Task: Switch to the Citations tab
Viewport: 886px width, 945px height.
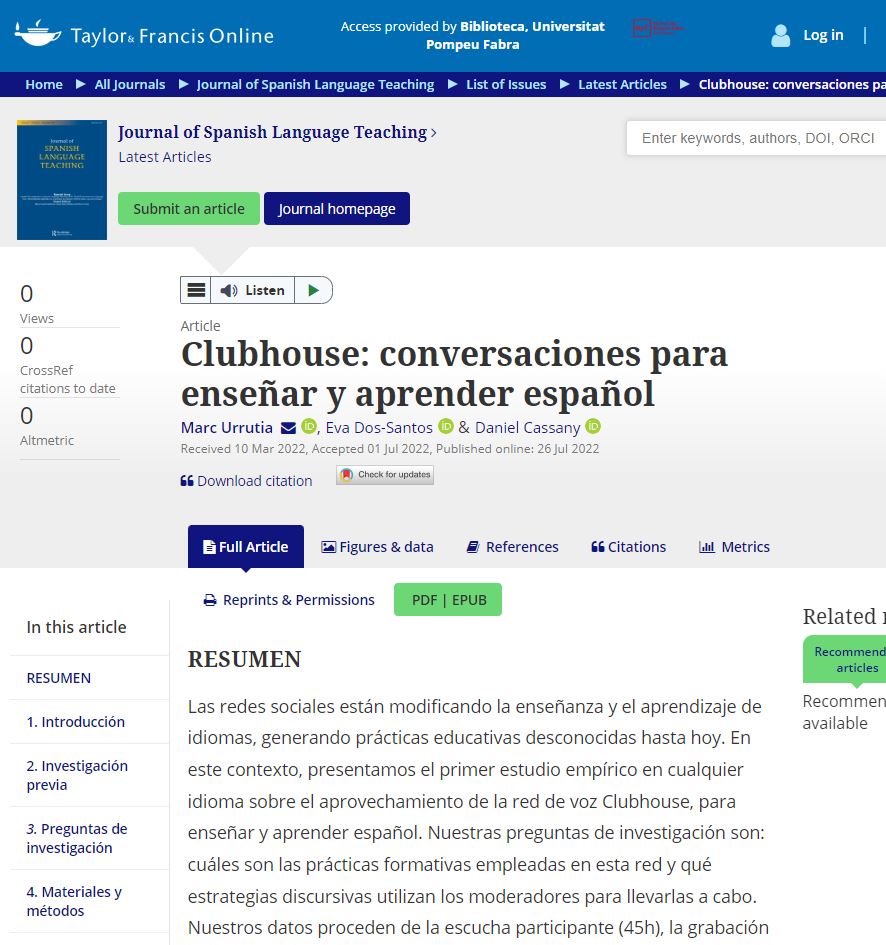Action: 629,547
